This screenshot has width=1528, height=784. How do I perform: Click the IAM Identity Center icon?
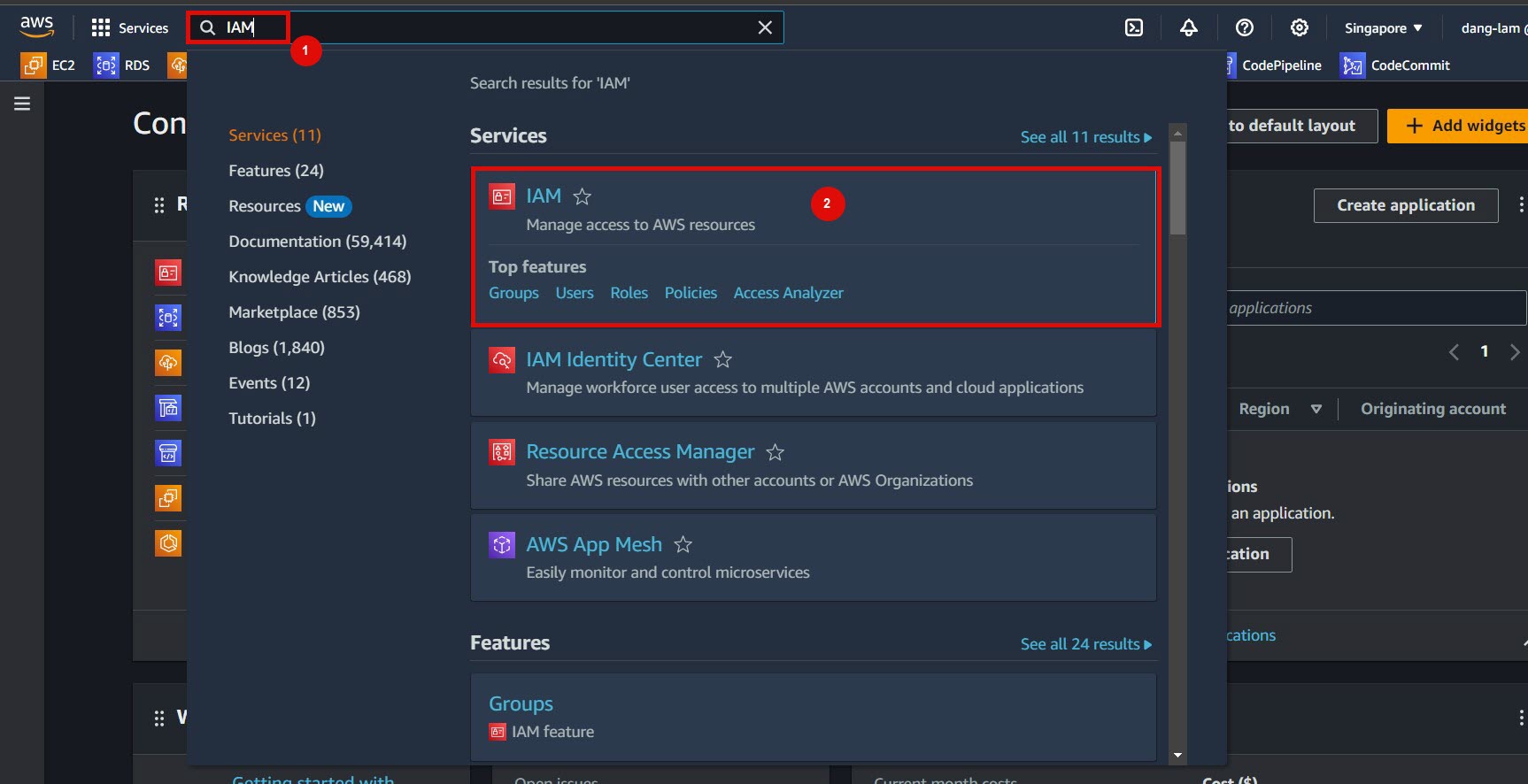tap(502, 360)
